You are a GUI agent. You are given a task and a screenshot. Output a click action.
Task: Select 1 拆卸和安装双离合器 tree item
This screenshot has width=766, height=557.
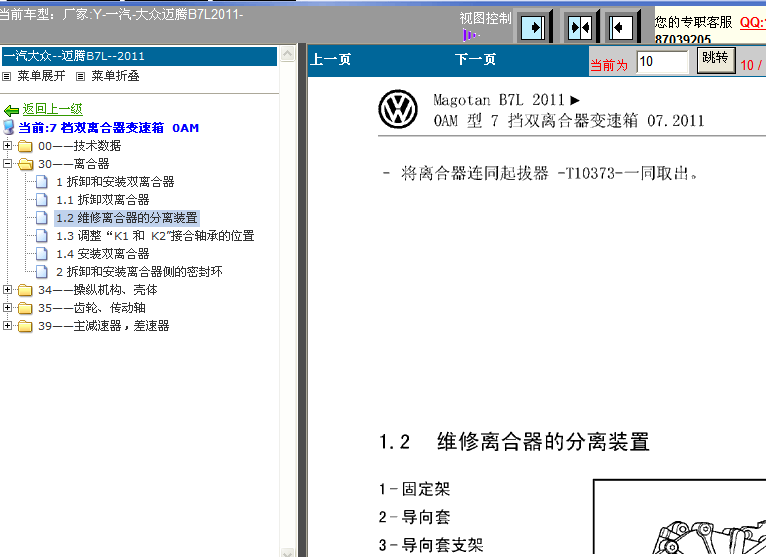point(115,182)
